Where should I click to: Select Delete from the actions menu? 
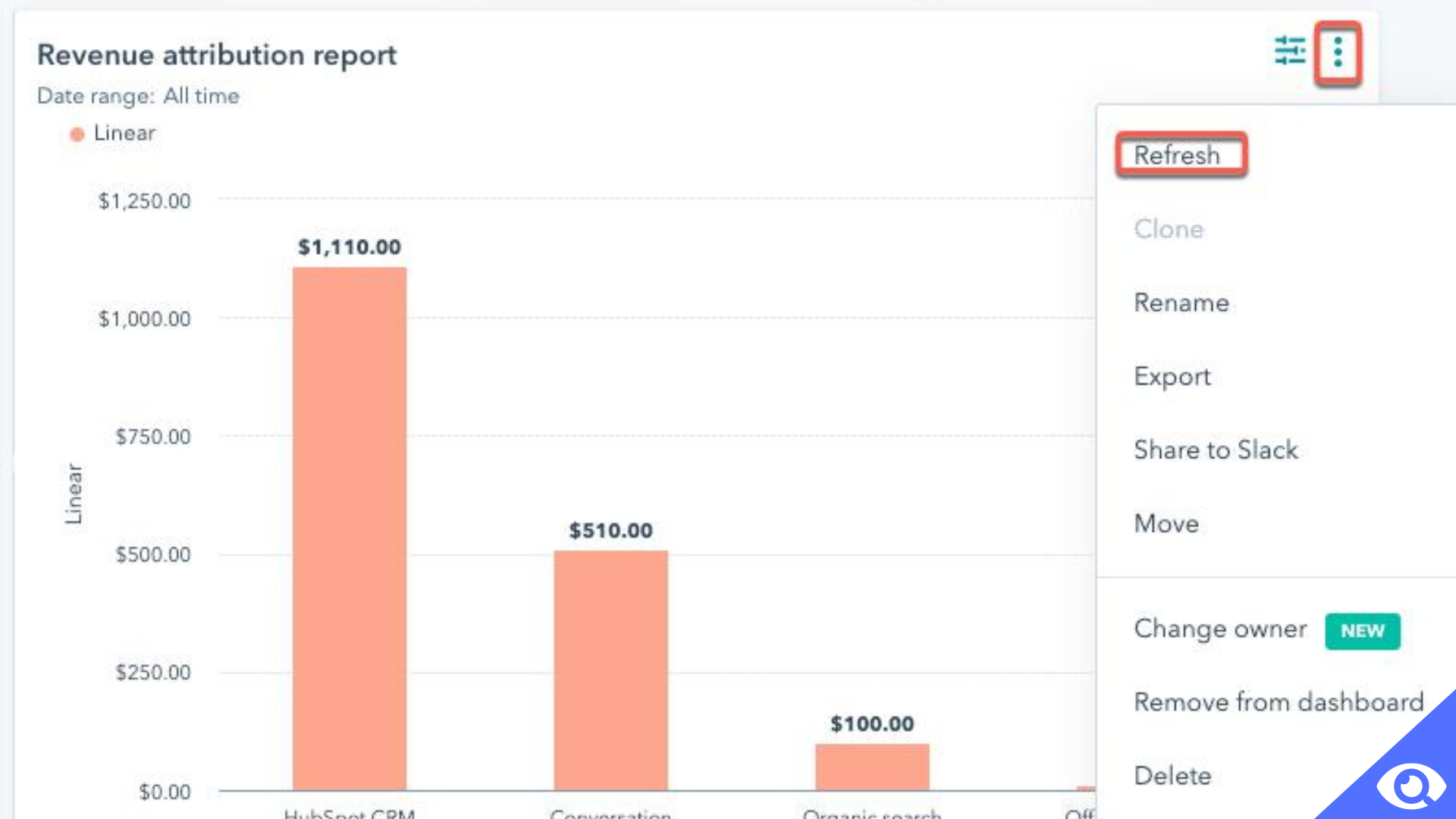(1172, 776)
